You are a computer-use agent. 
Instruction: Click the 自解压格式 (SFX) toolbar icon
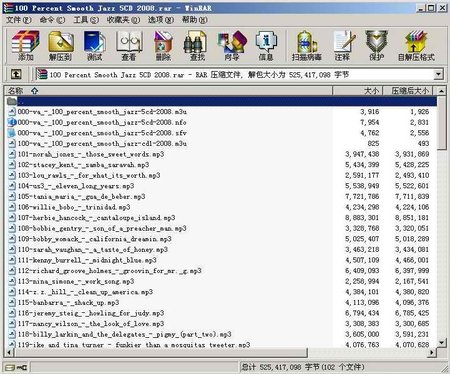click(416, 45)
